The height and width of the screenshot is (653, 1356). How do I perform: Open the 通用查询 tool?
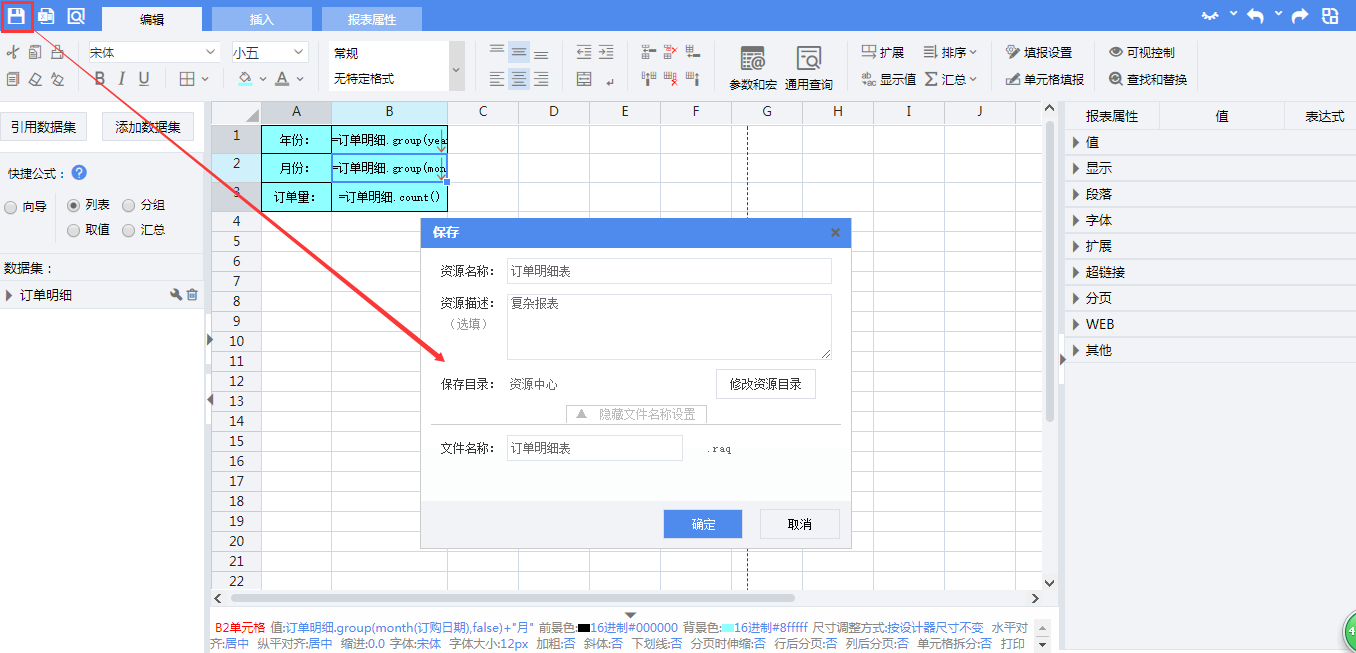[x=808, y=67]
